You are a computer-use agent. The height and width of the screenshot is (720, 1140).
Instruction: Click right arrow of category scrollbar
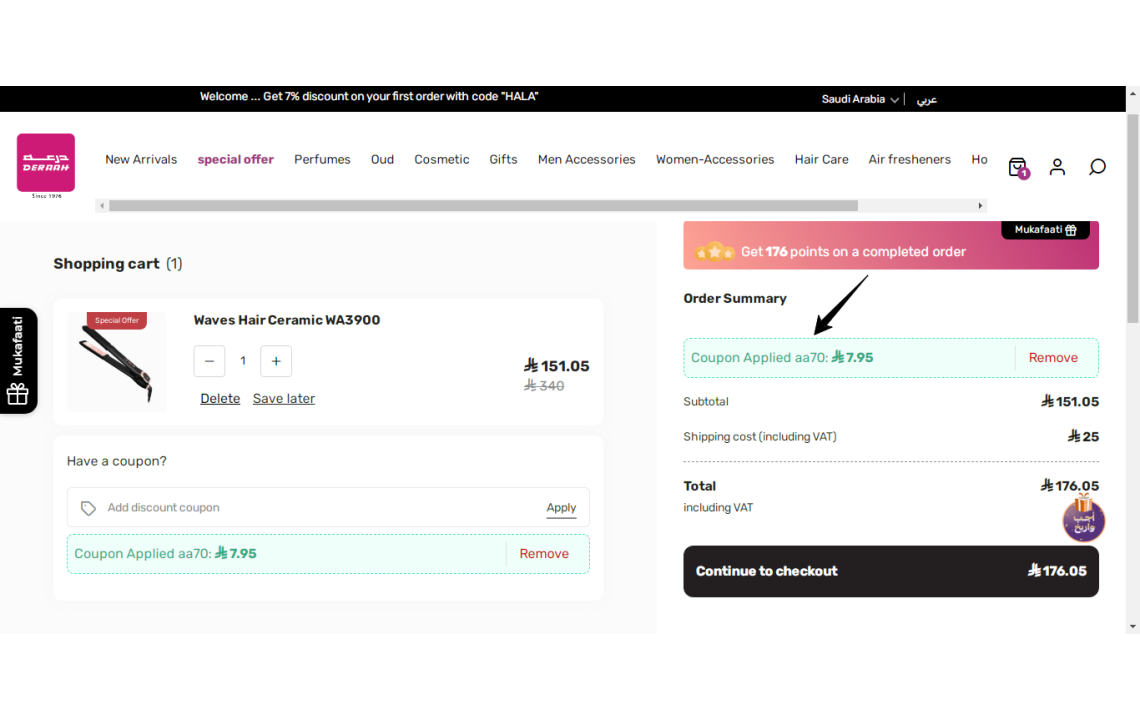[980, 206]
